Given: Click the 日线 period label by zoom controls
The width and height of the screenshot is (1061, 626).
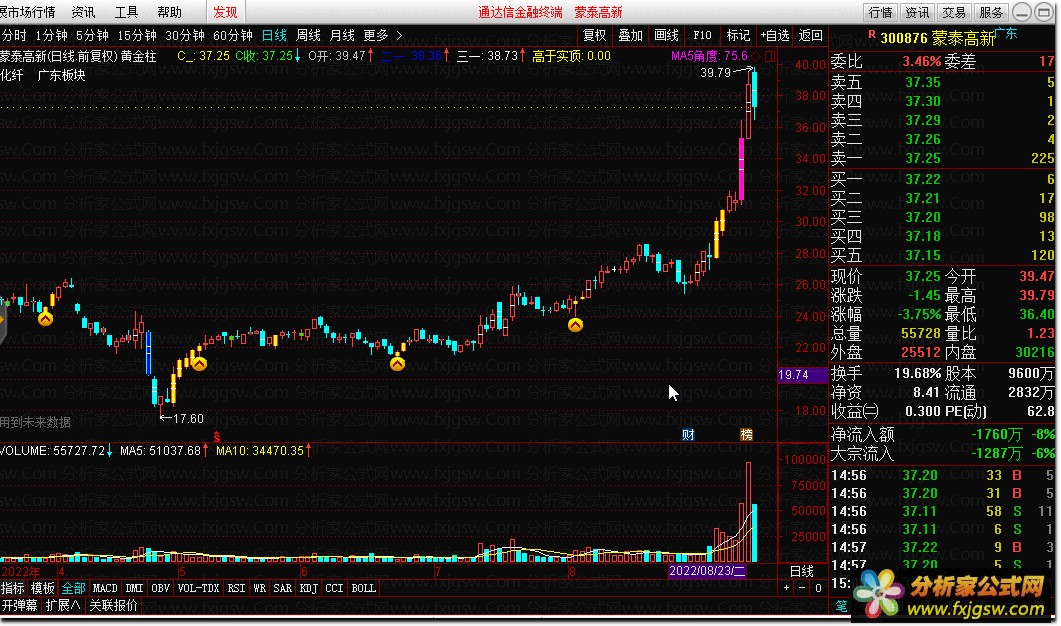Looking at the screenshot, I should pos(802,571).
